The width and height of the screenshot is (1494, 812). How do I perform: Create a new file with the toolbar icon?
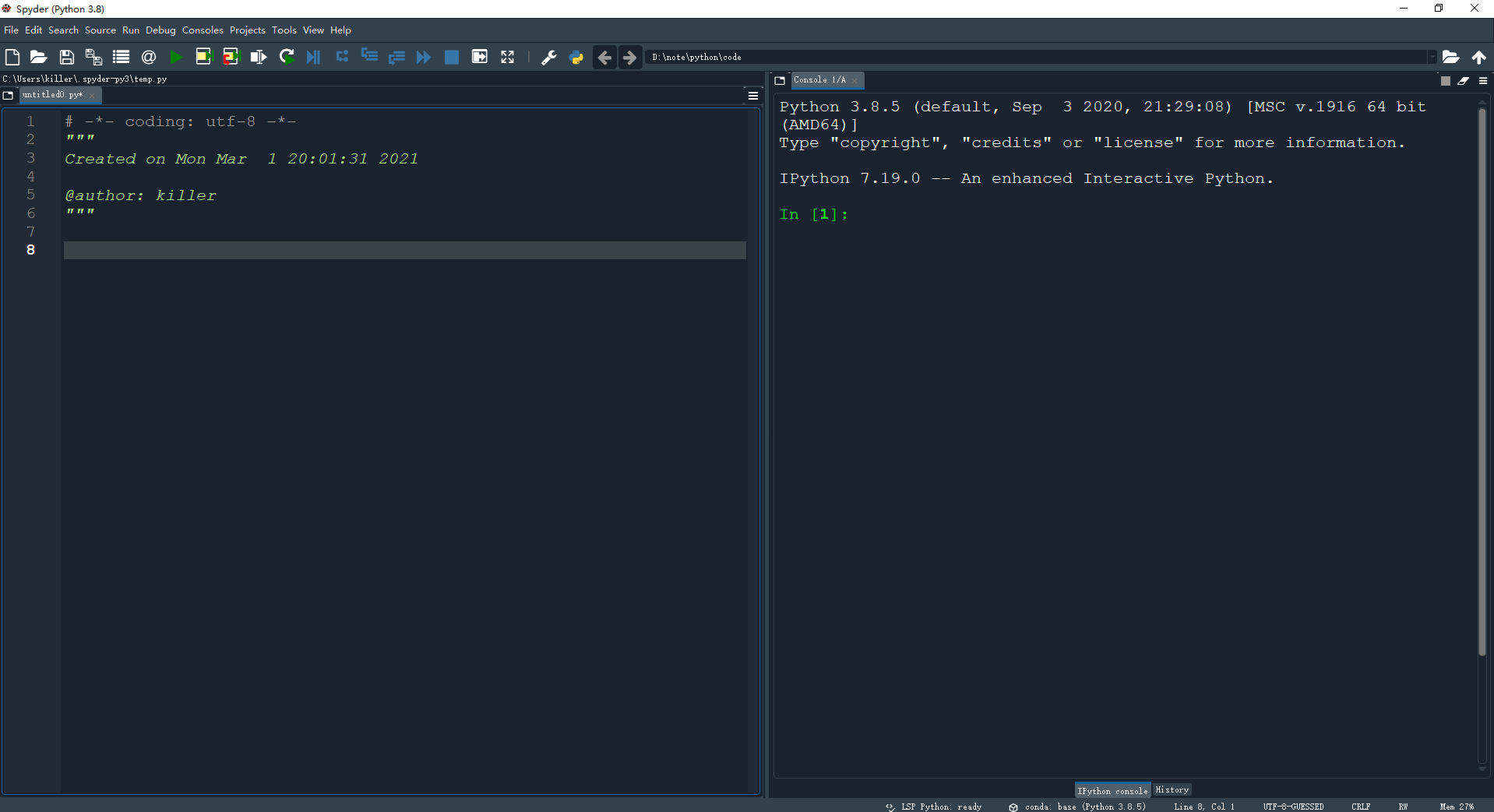coord(12,57)
